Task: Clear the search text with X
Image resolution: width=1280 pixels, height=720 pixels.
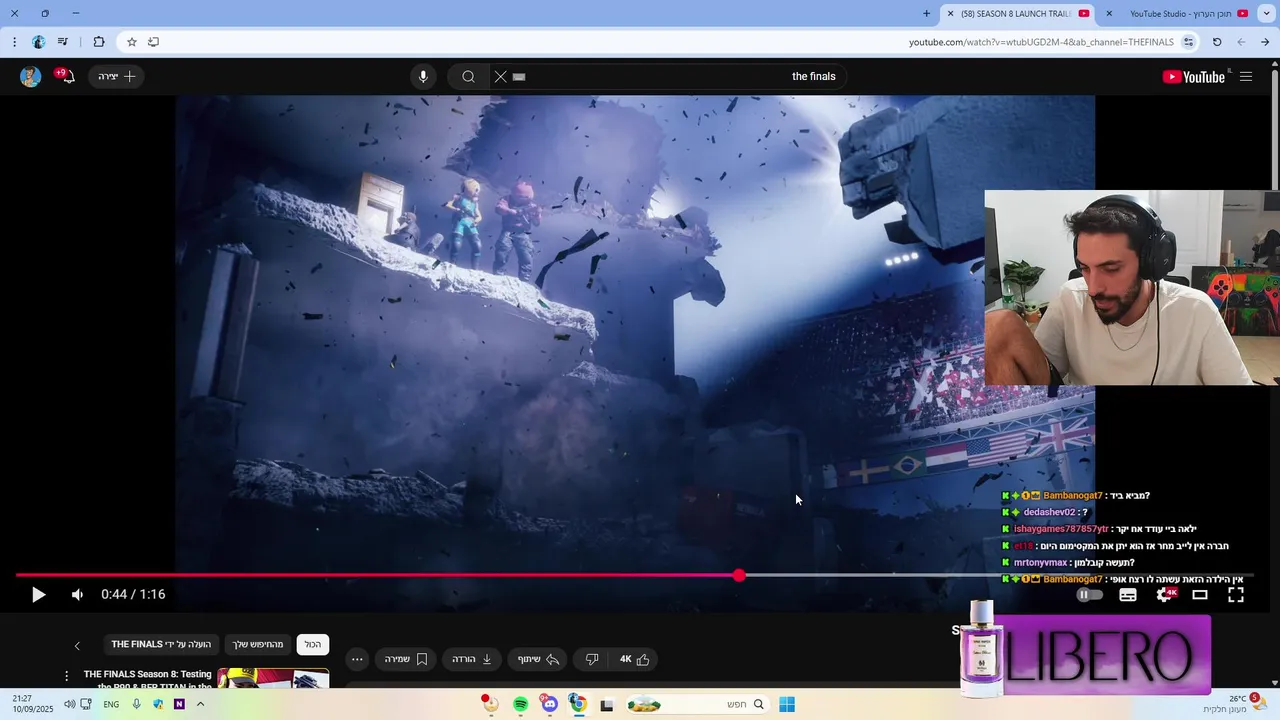Action: click(501, 77)
